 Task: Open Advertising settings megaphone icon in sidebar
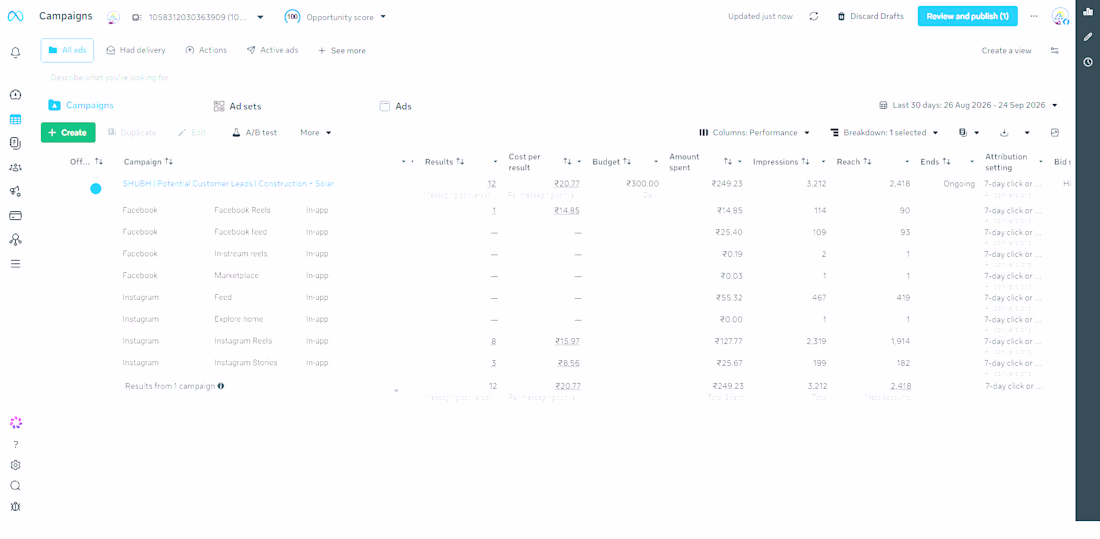[15, 191]
